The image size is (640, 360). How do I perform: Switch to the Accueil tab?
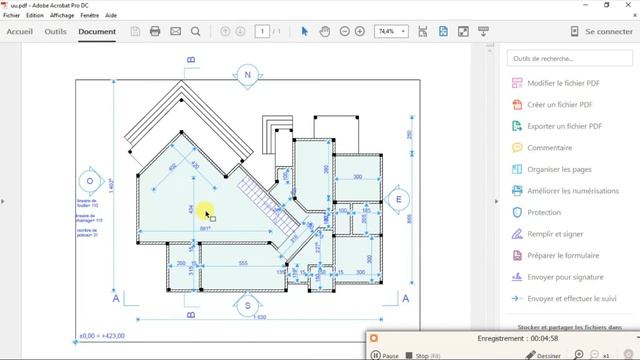20,31
